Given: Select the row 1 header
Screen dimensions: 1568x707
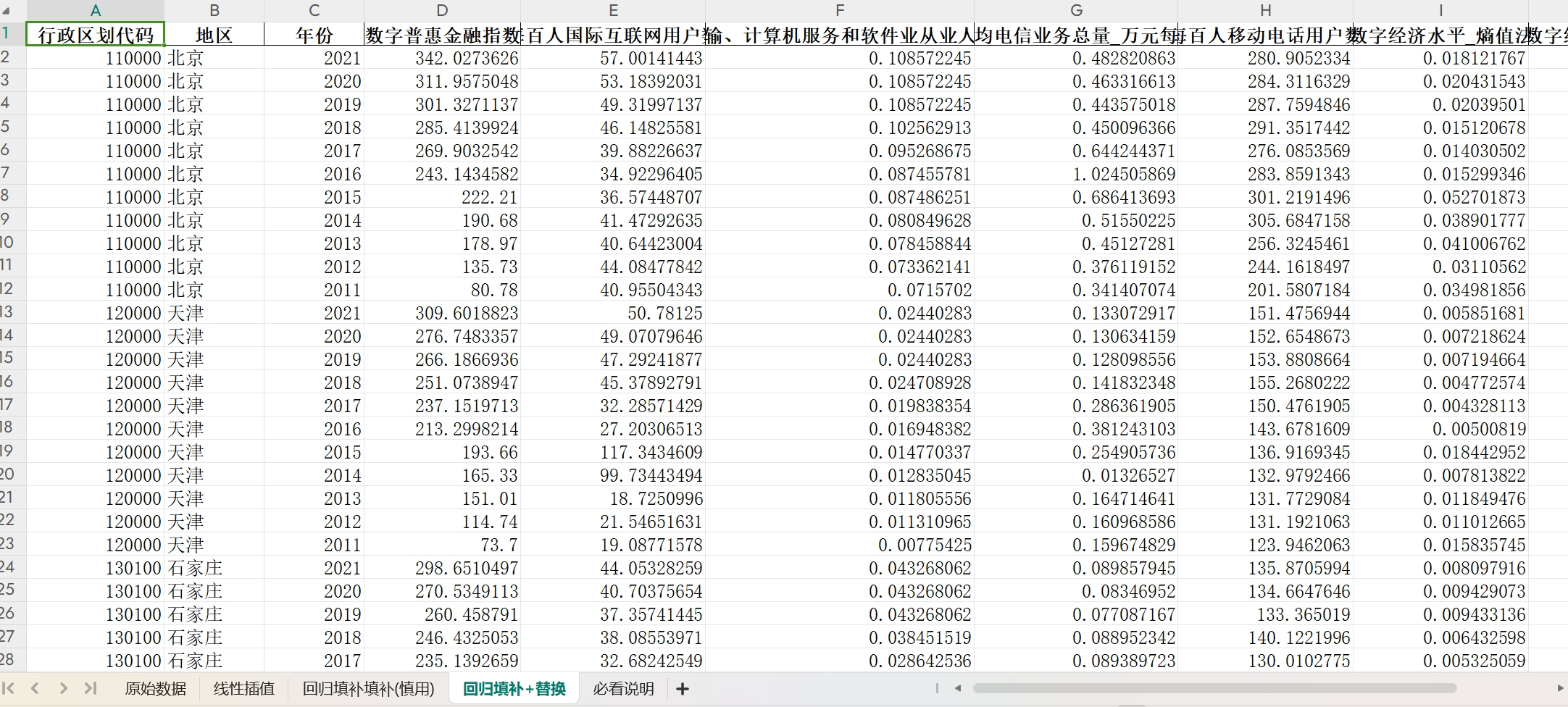Looking at the screenshot, I should 12,34.
